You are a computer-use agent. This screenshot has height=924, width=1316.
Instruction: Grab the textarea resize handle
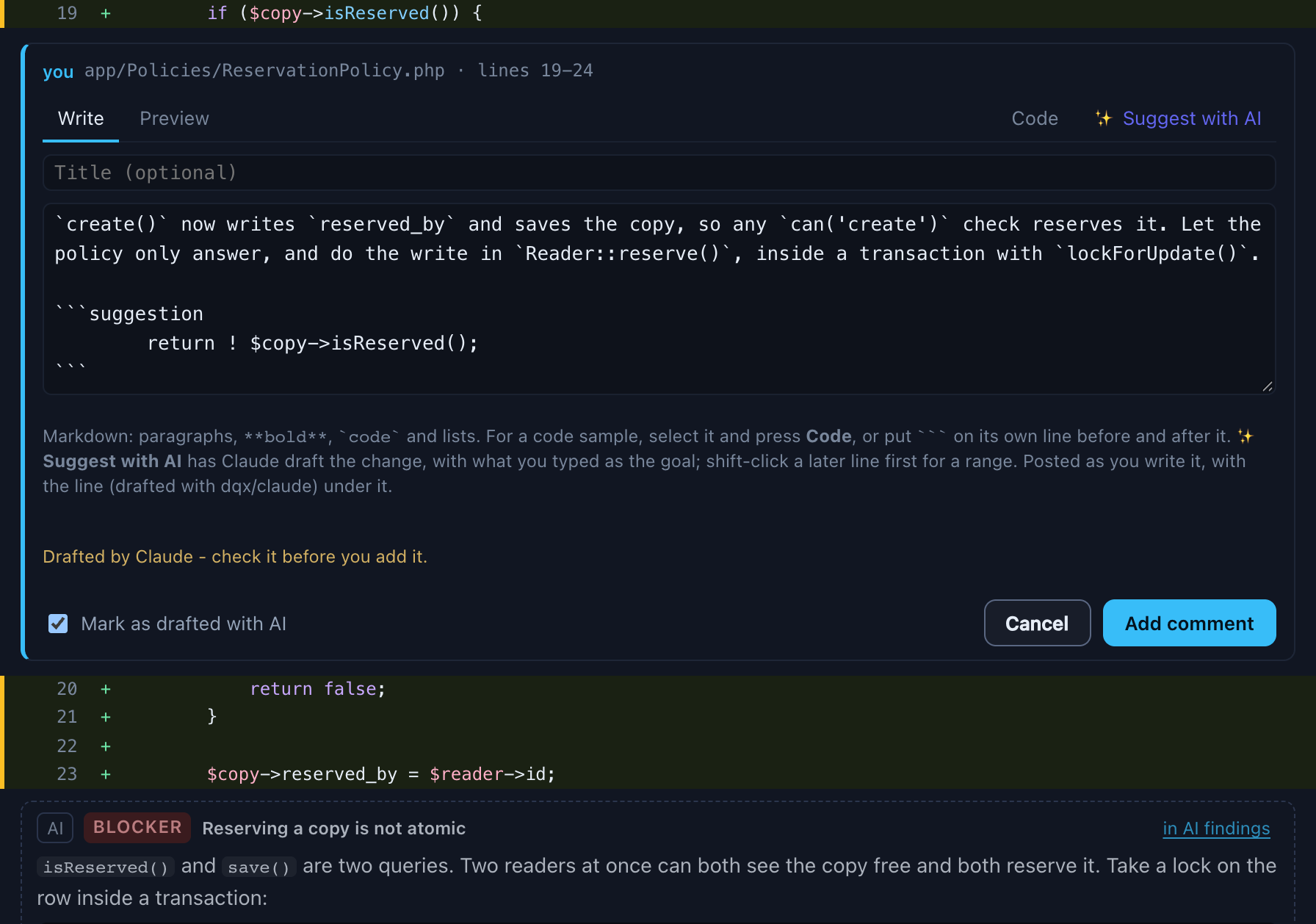1268,386
